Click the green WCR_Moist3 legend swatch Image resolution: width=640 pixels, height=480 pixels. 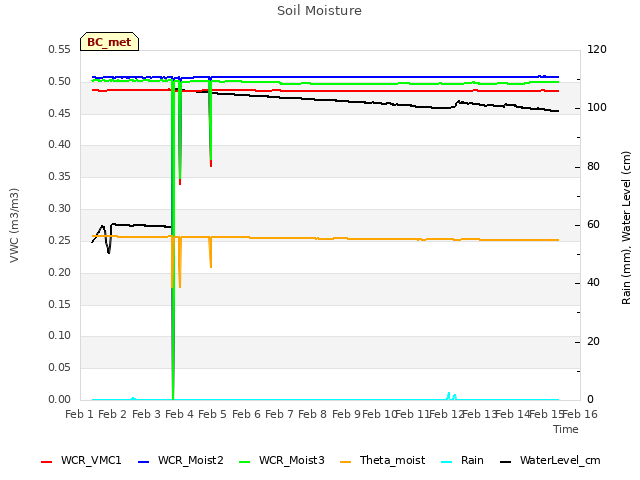244,462
